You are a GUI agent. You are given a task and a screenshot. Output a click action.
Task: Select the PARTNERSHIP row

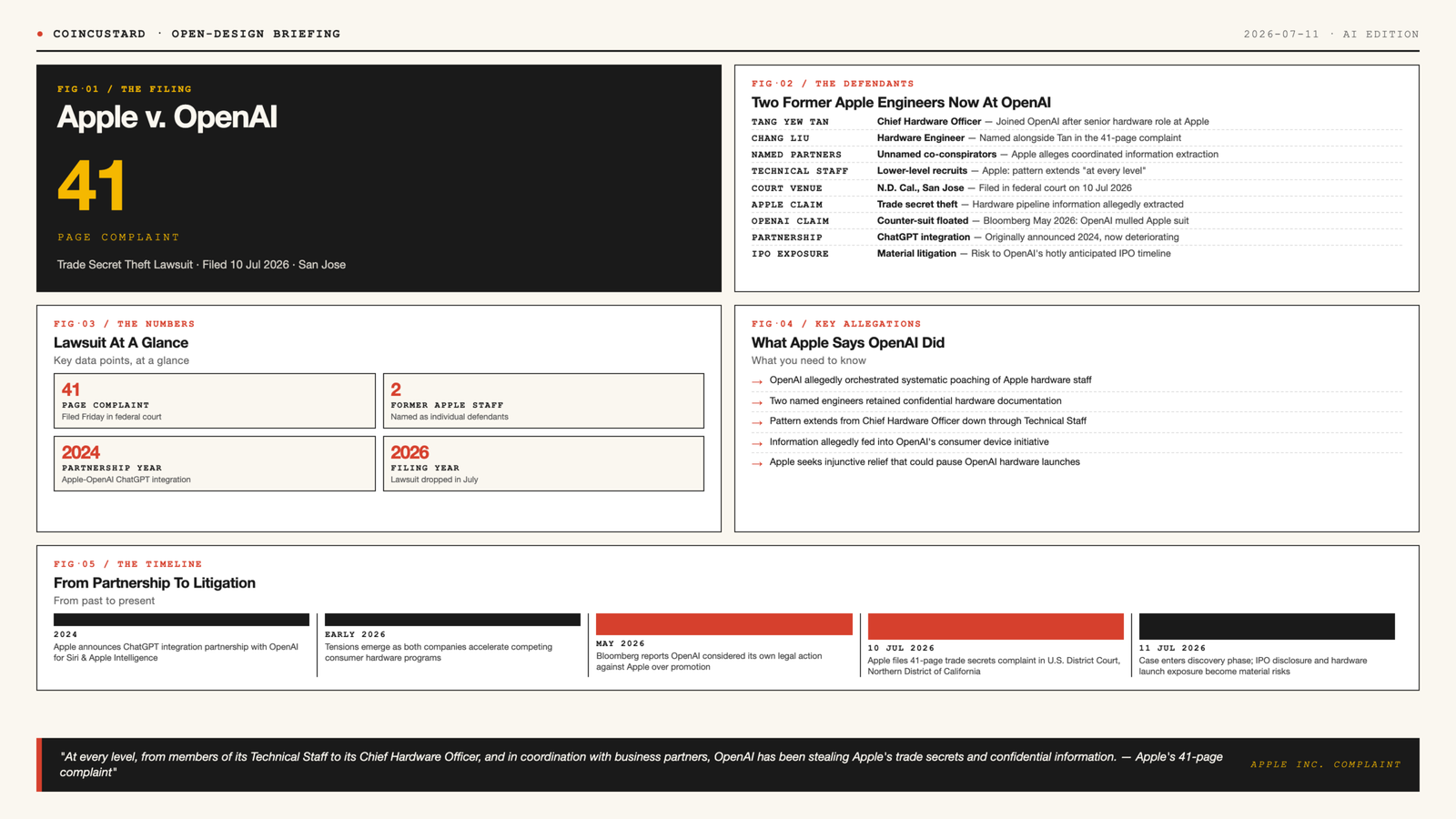point(1077,237)
